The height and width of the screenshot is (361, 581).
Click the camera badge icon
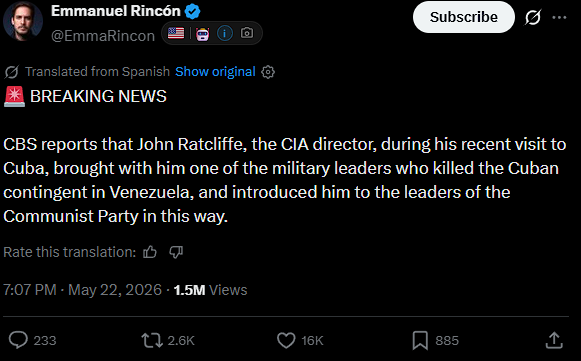(247, 33)
